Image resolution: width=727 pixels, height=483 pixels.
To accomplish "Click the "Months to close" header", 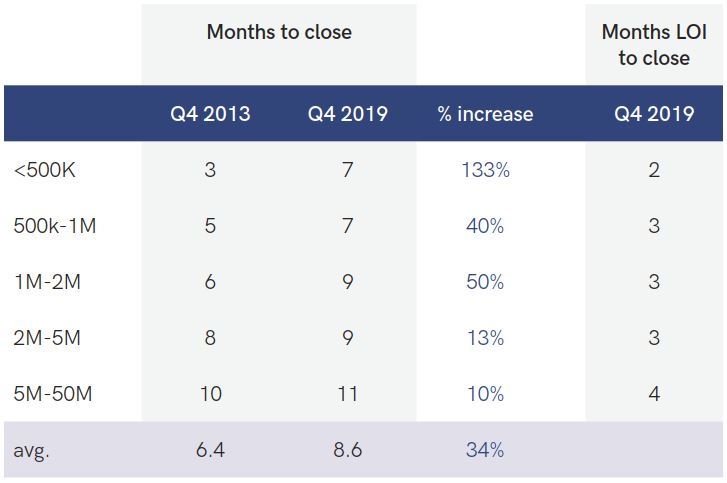I will tap(279, 32).
